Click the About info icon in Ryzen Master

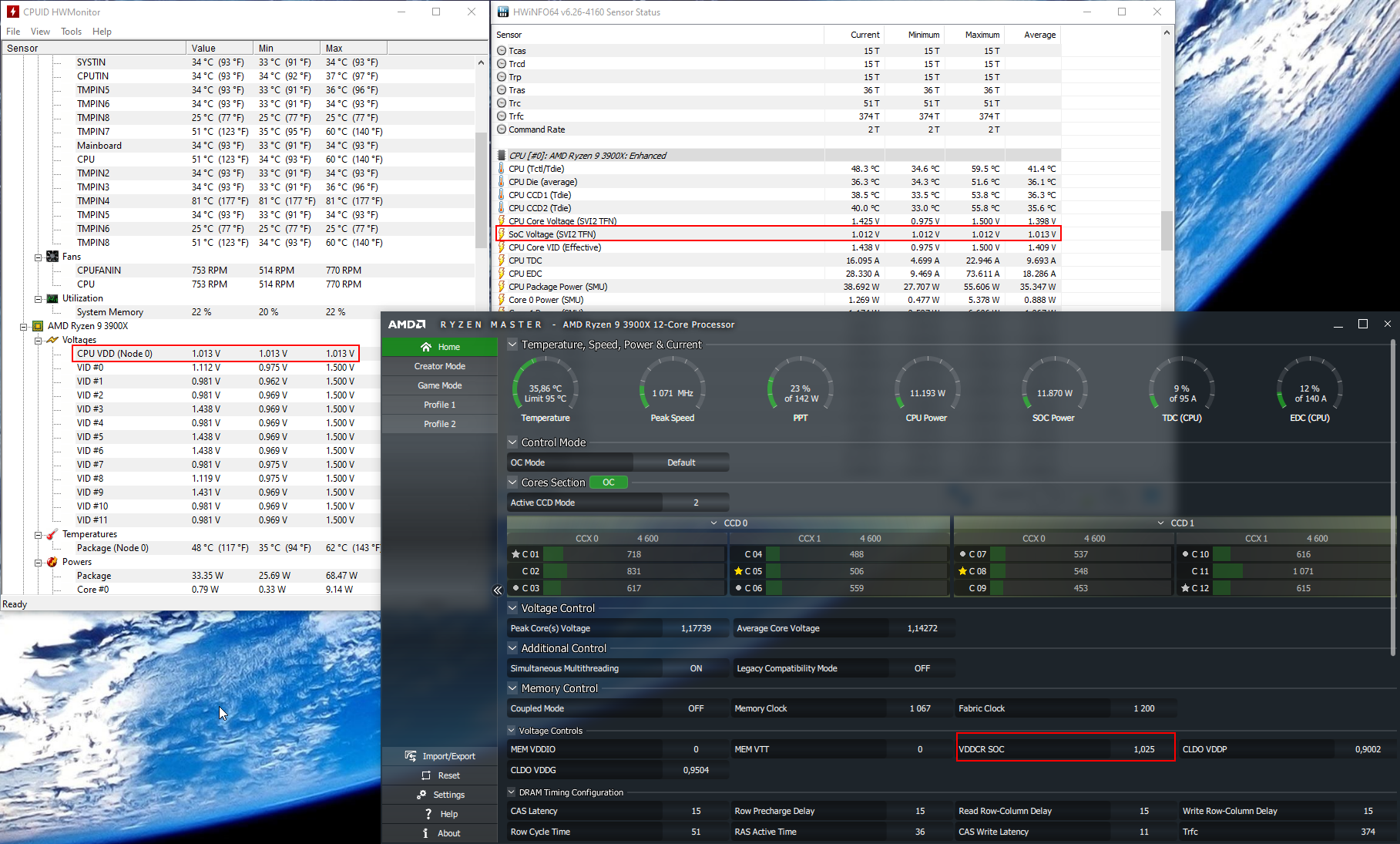point(425,833)
